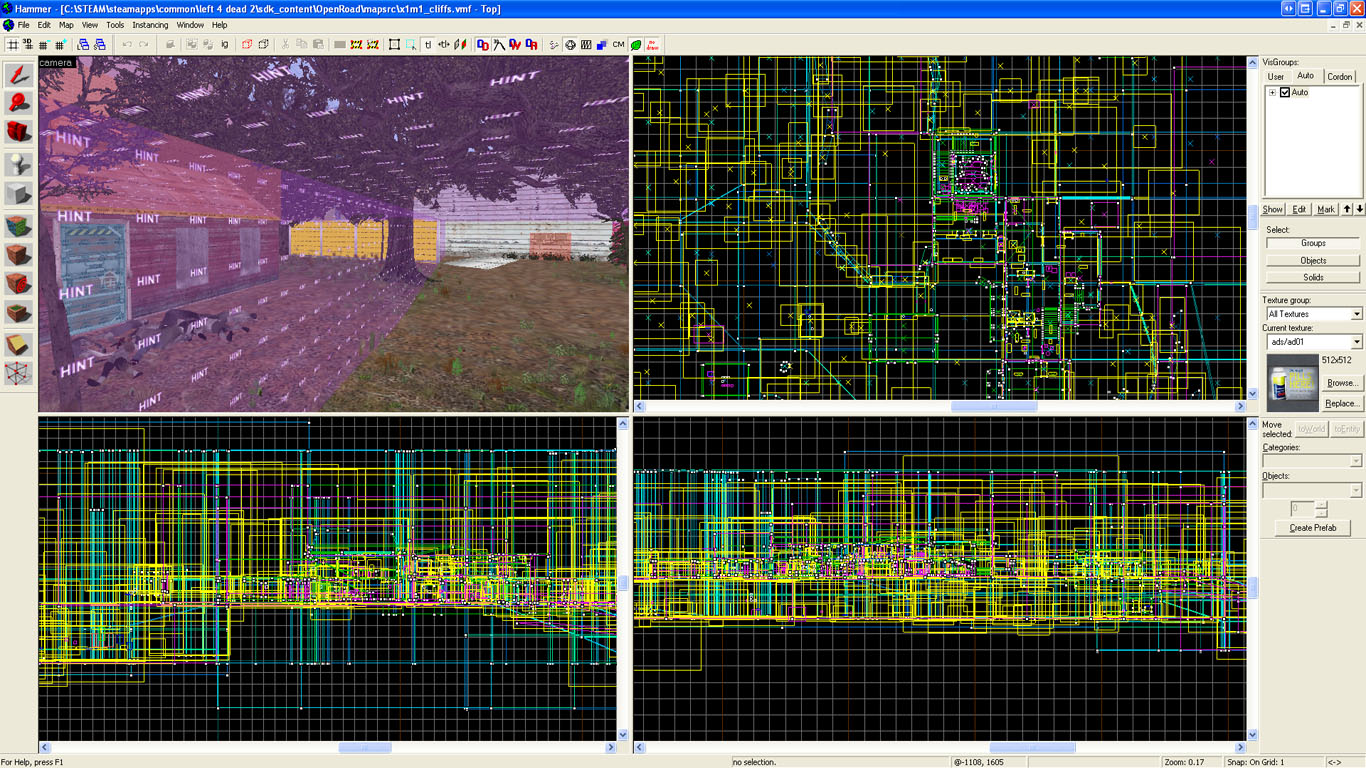Click the Edit Cordon bounds icon
Viewport: 1366px width, 768px height.
coord(372,45)
